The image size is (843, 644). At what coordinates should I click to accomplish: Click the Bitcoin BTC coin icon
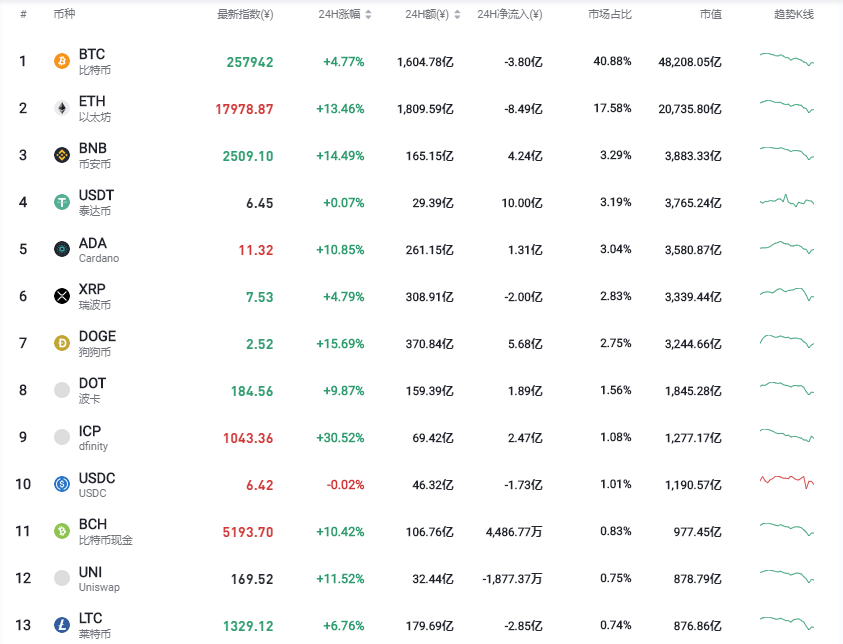(62, 61)
